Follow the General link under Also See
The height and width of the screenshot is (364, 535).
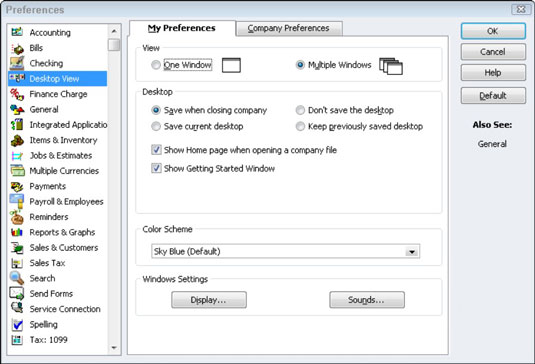492,144
